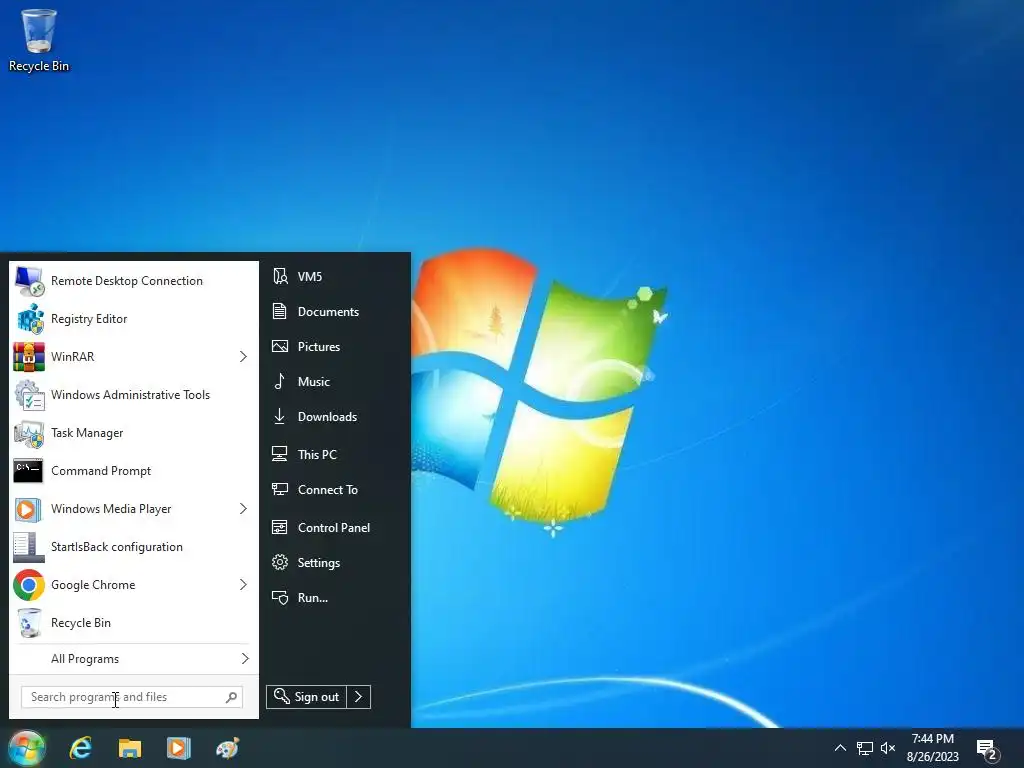
Task: Open Internet Explorer from taskbar
Action: click(x=81, y=748)
